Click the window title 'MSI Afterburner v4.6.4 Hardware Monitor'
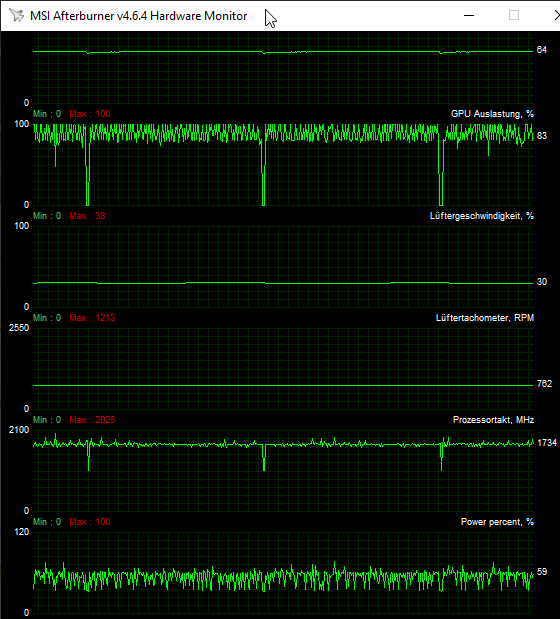 point(139,16)
